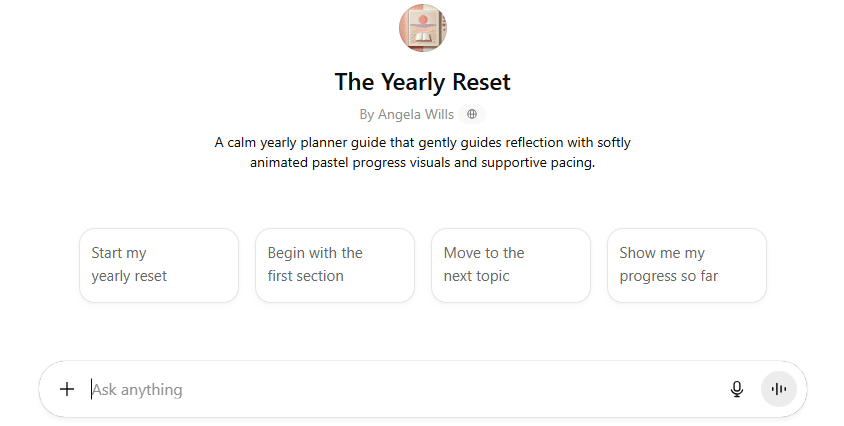Open the author link "By Angela Wills"
The width and height of the screenshot is (844, 426).
click(407, 114)
